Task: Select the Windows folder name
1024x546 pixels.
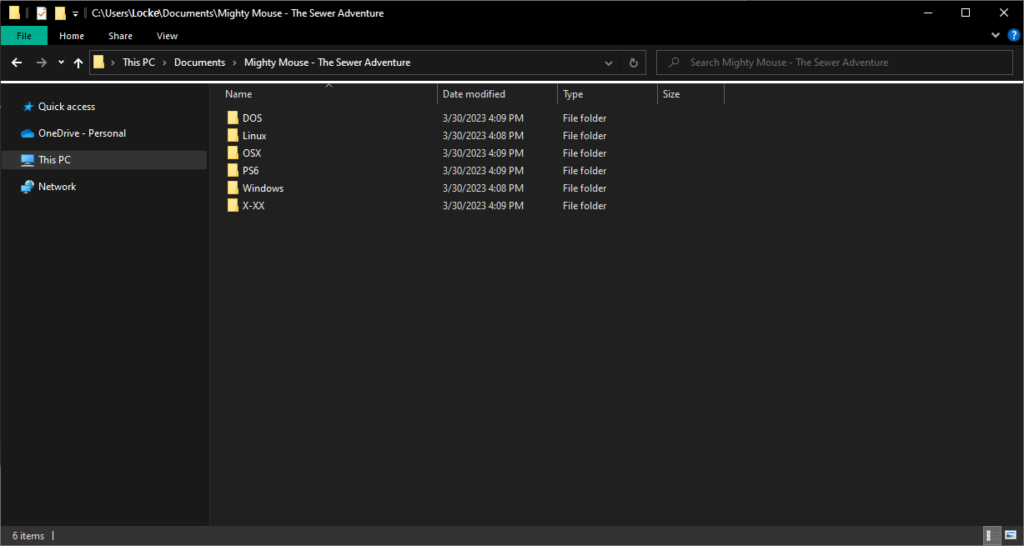Action: [263, 188]
